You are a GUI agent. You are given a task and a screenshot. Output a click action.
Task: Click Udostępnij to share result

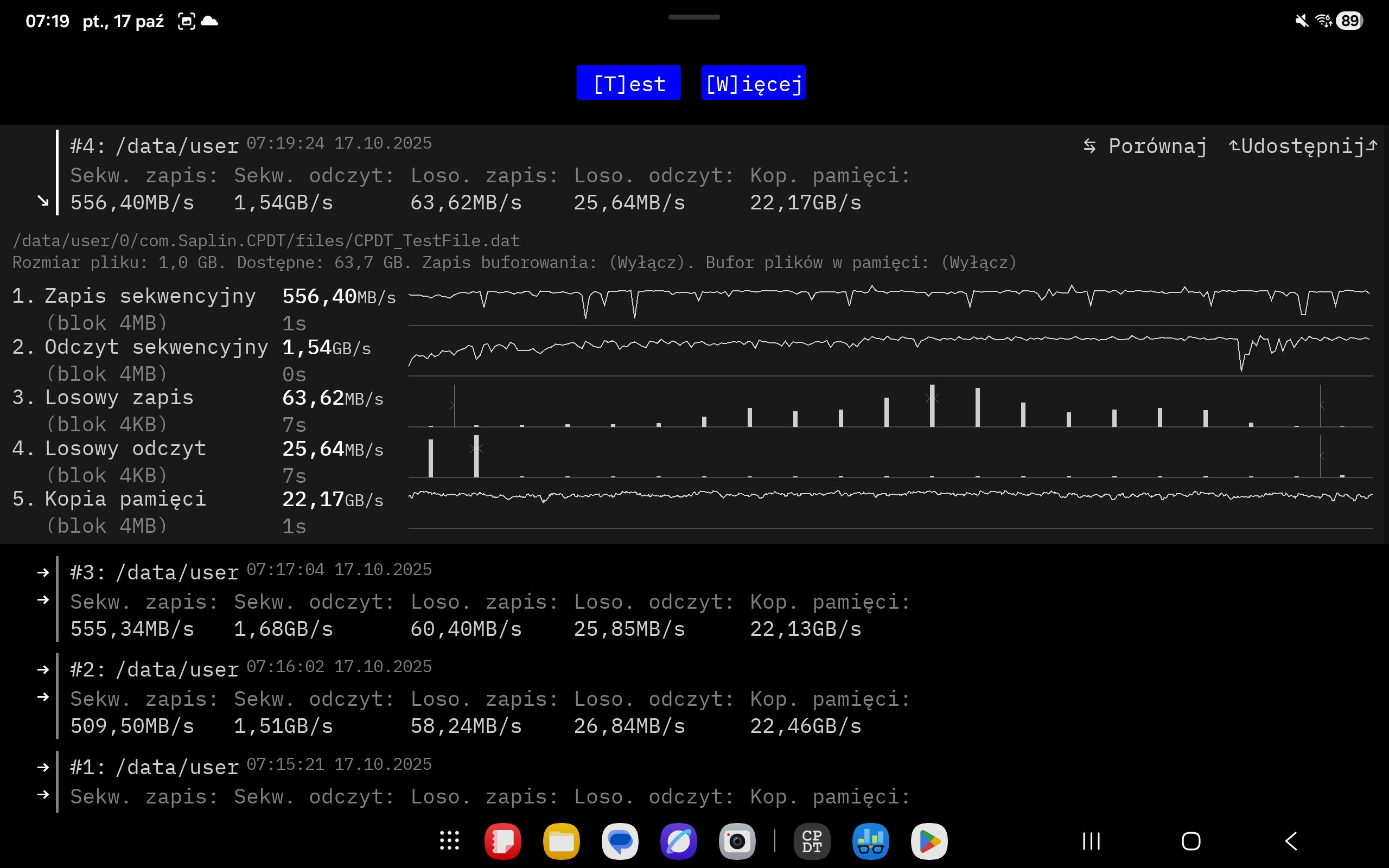[1302, 146]
